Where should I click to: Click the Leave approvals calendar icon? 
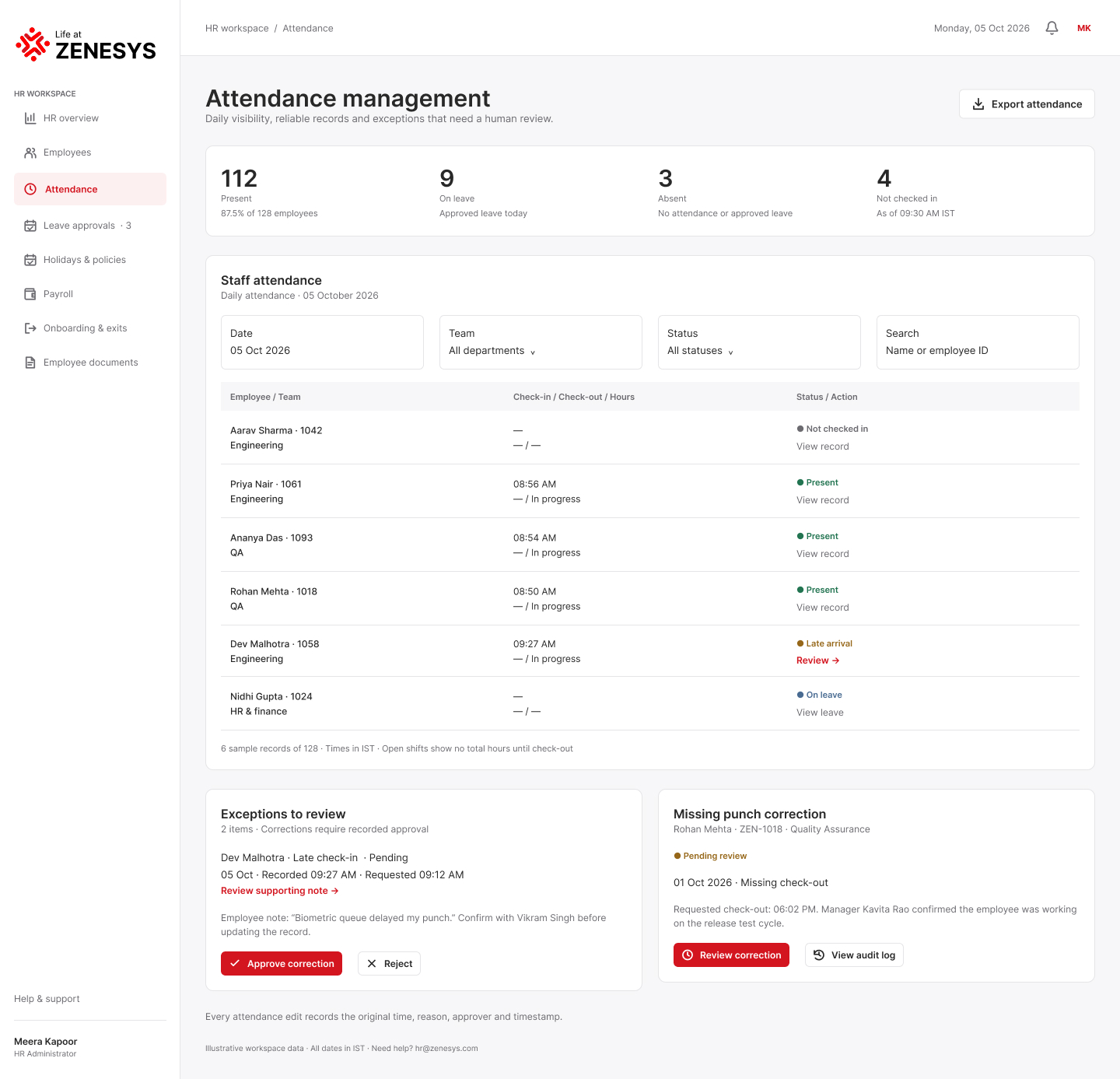30,226
